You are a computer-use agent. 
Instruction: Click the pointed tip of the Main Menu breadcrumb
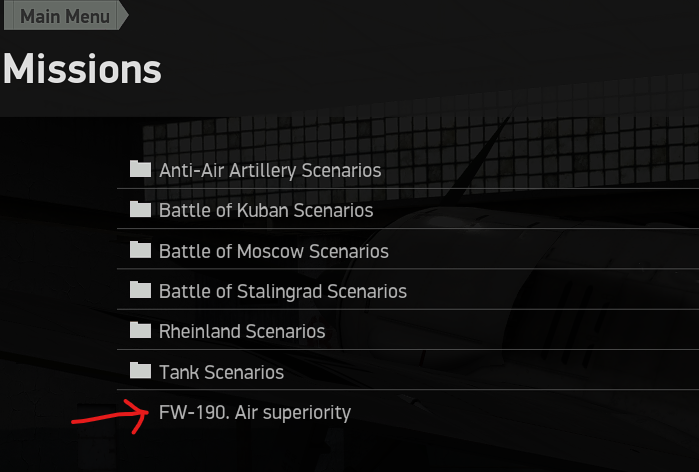pyautogui.click(x=124, y=16)
